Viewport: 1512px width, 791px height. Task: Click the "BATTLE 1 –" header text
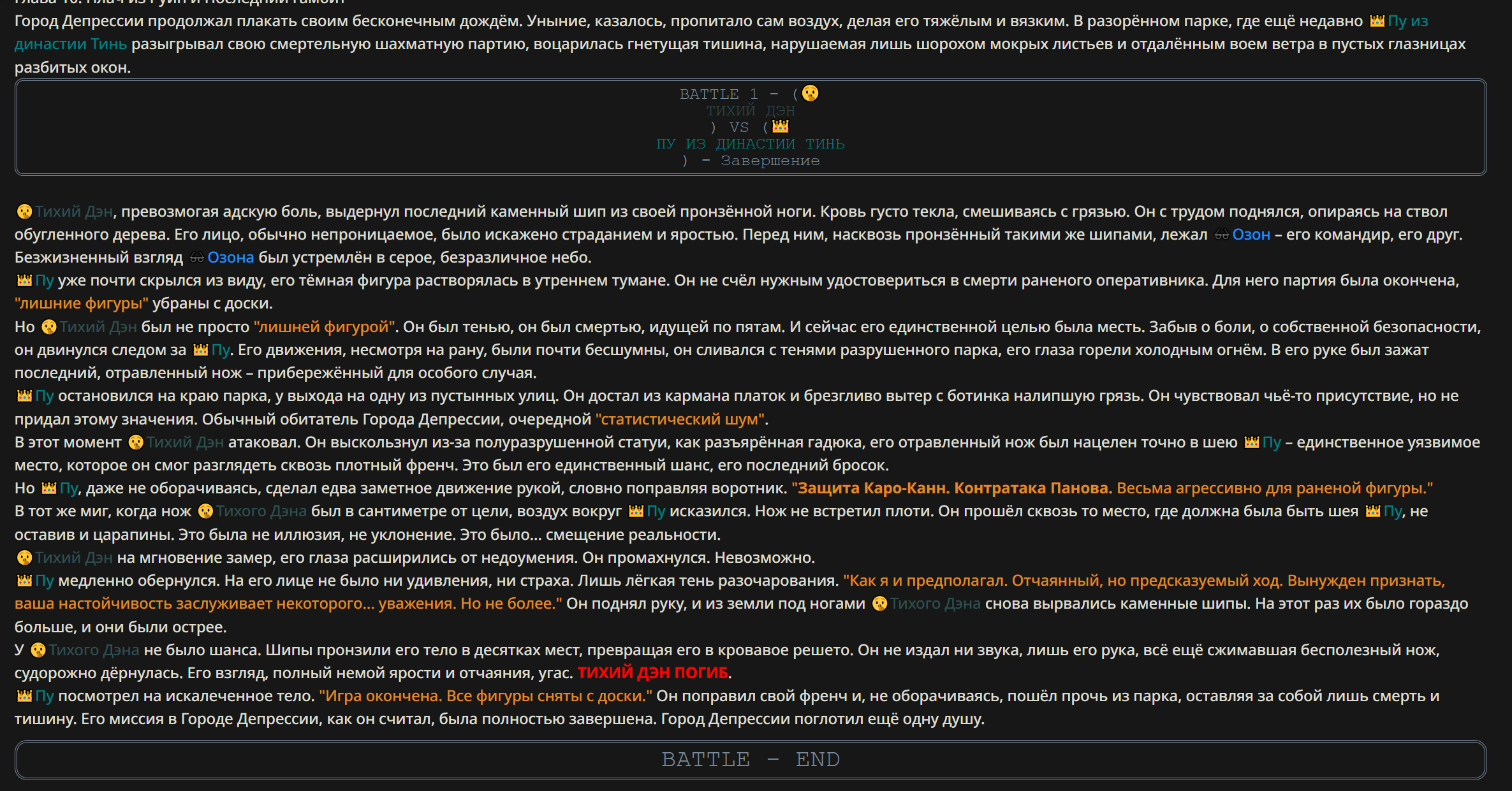click(x=729, y=94)
